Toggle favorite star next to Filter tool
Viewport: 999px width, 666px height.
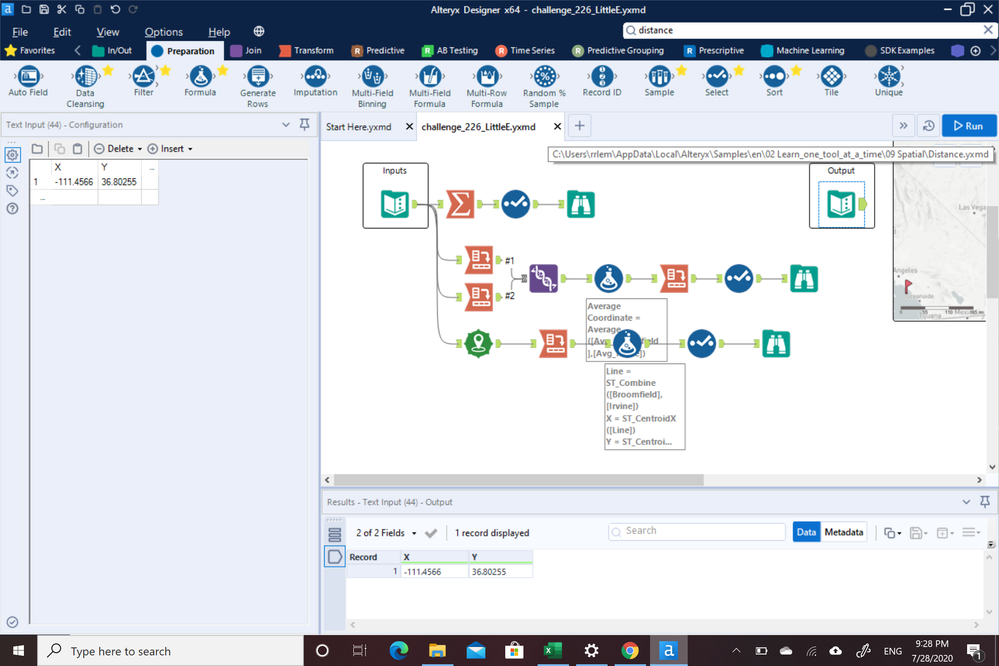(165, 70)
